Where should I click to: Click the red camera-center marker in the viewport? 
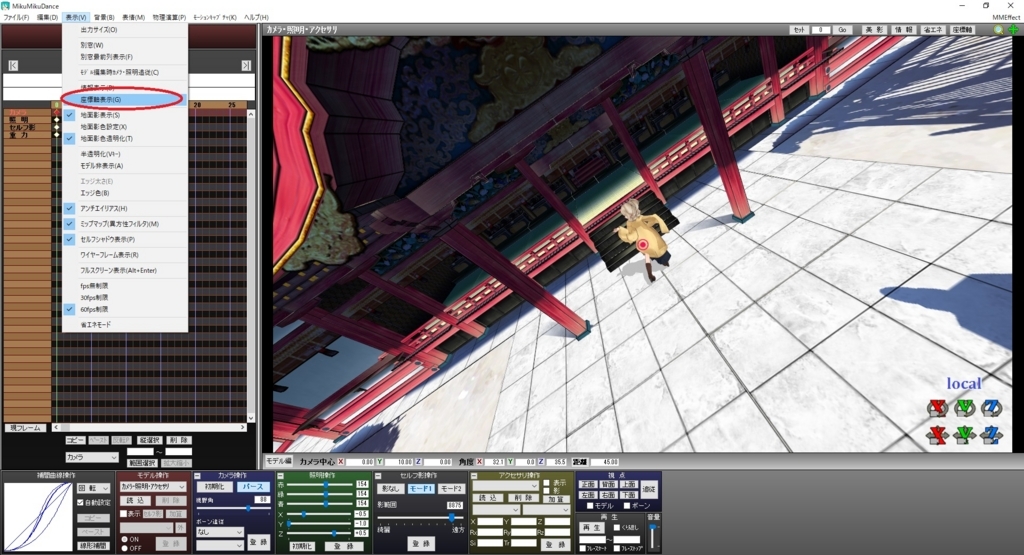643,244
